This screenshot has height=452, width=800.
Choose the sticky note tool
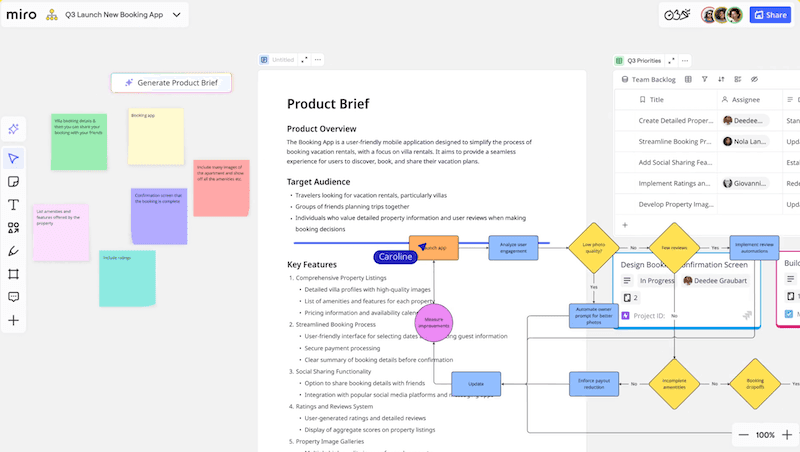[14, 182]
